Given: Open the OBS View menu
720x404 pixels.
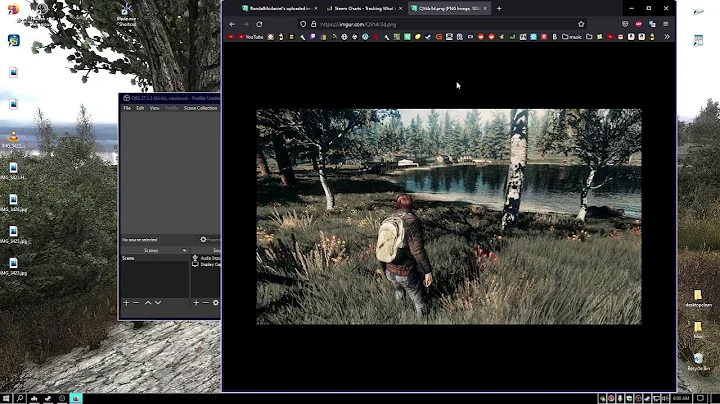Looking at the screenshot, I should click(x=155, y=108).
